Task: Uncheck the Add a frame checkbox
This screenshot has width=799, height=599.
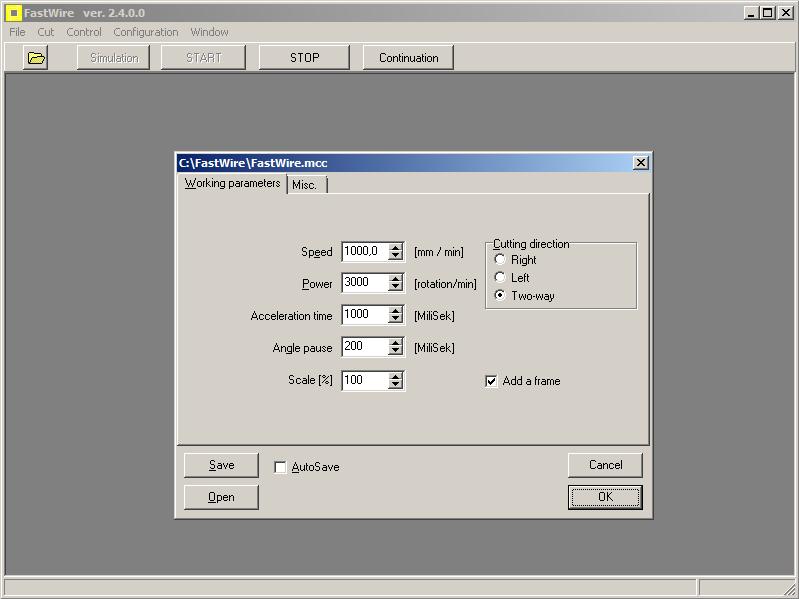Action: 491,381
